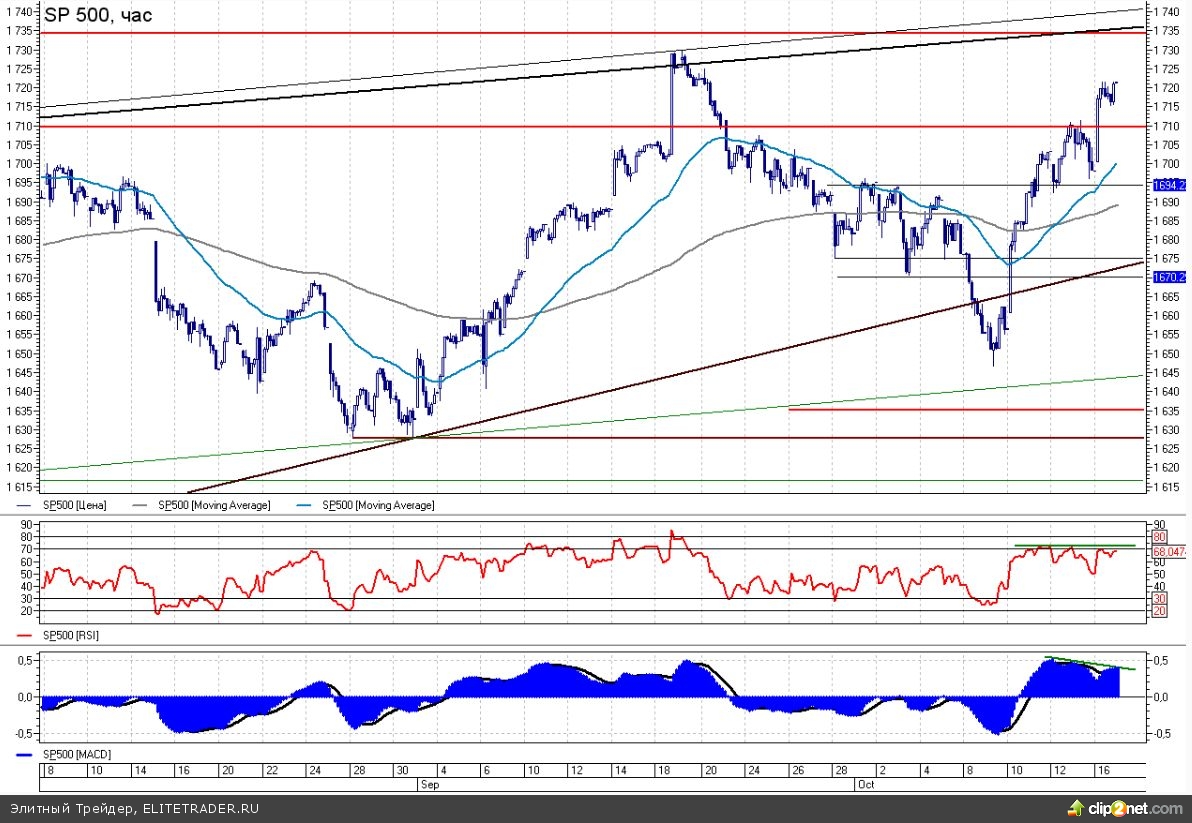Click the RSI current value tag 68.047
1192x823 pixels.
pyautogui.click(x=1169, y=552)
